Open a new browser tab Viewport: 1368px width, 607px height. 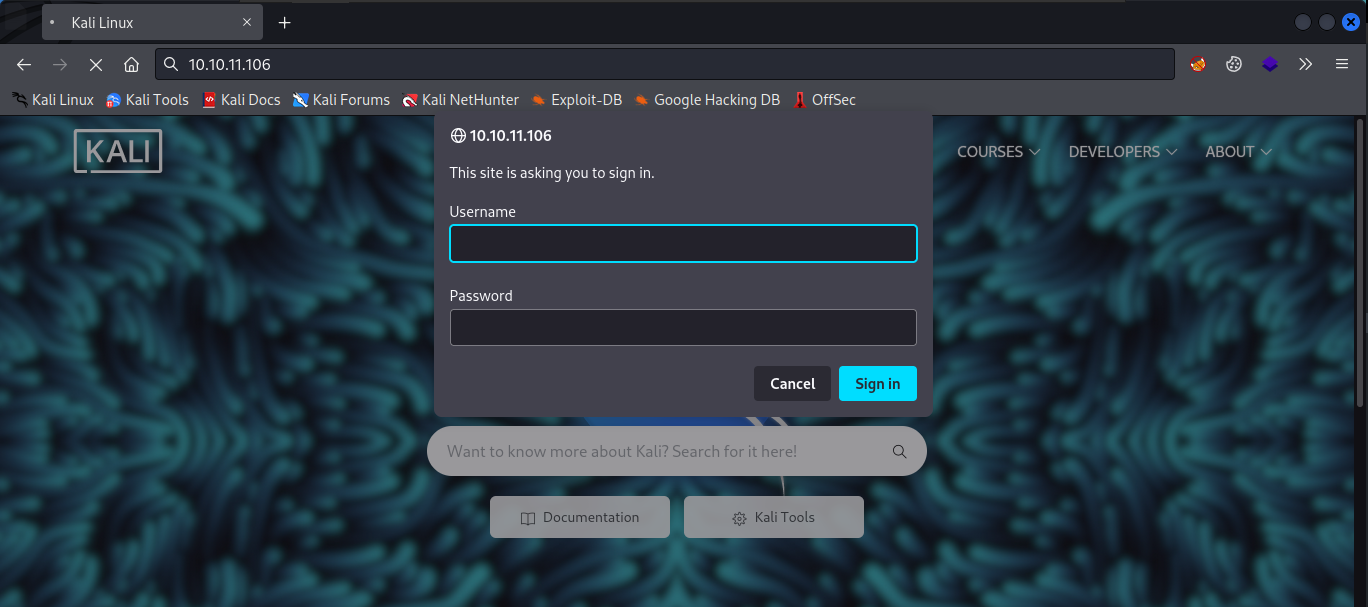click(x=285, y=22)
